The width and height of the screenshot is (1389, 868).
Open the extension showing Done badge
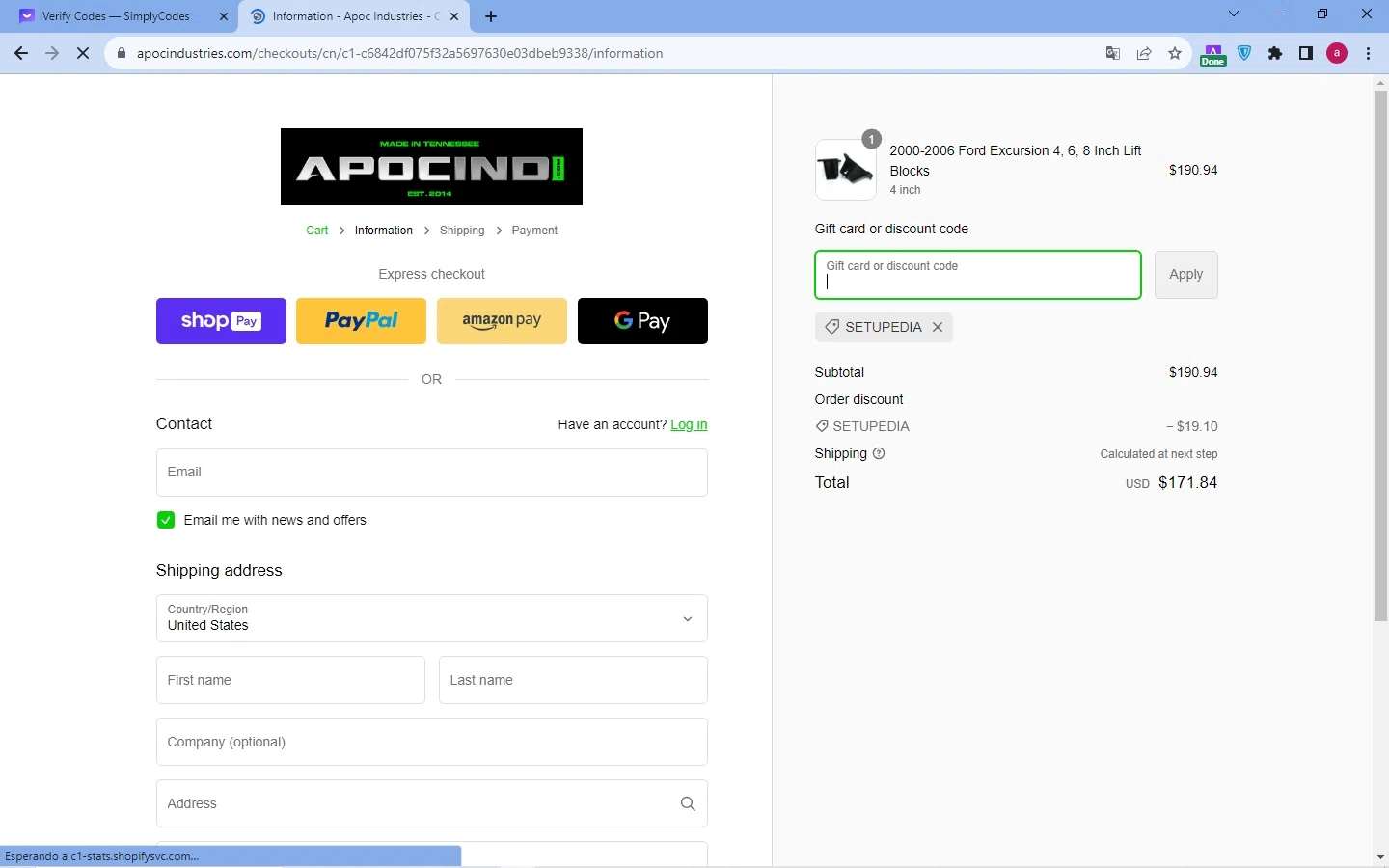tap(1213, 54)
